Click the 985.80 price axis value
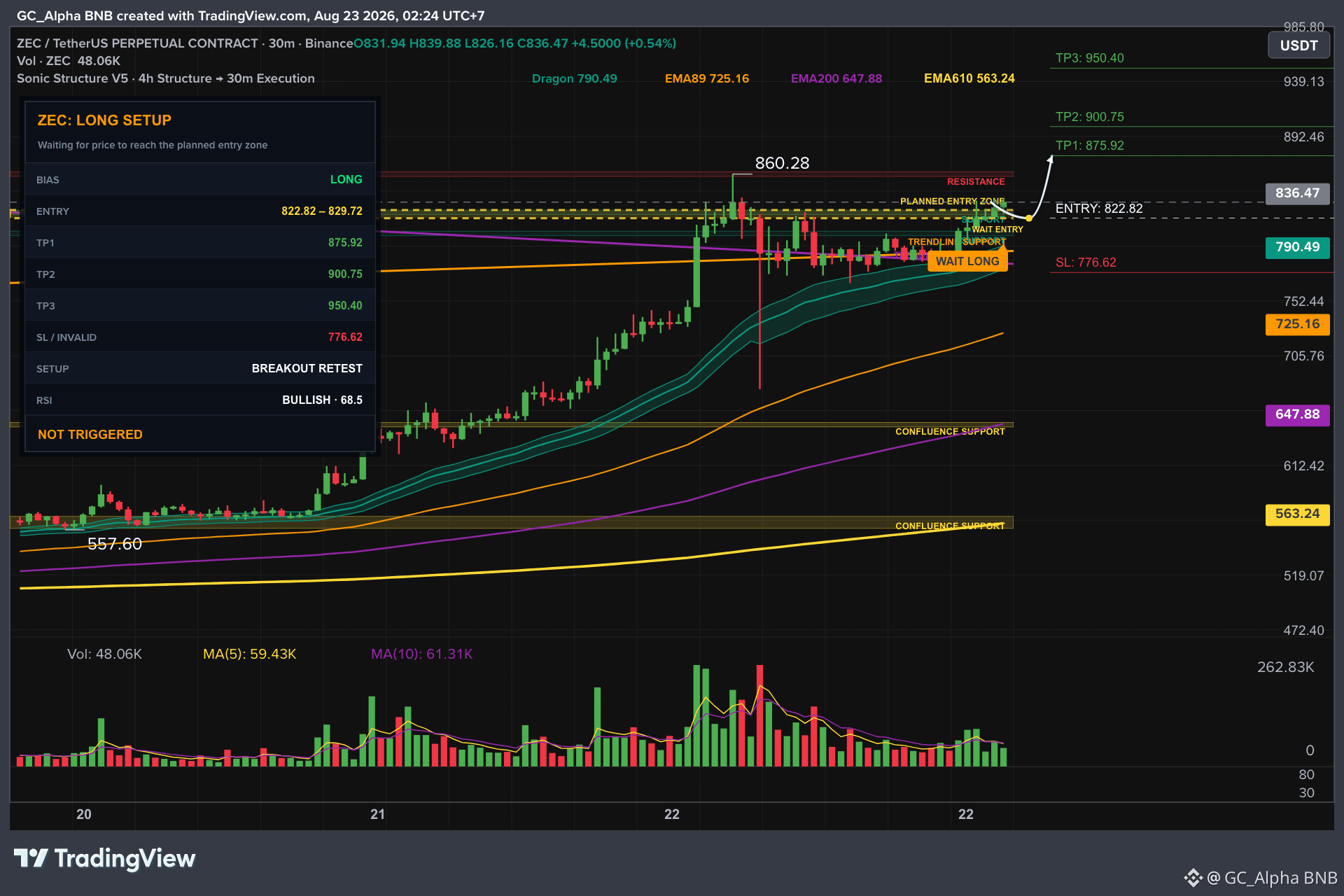 [x=1303, y=27]
